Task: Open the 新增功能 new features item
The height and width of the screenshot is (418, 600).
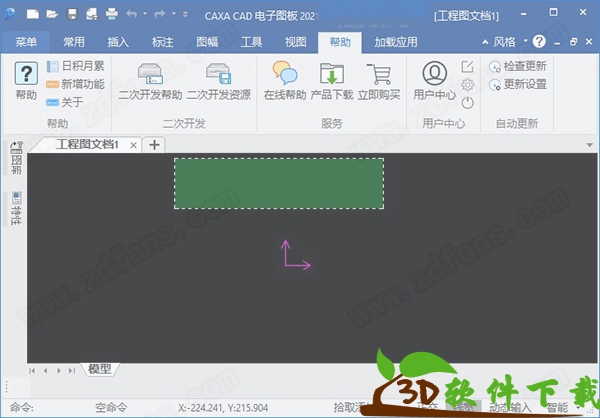Action: (75, 84)
